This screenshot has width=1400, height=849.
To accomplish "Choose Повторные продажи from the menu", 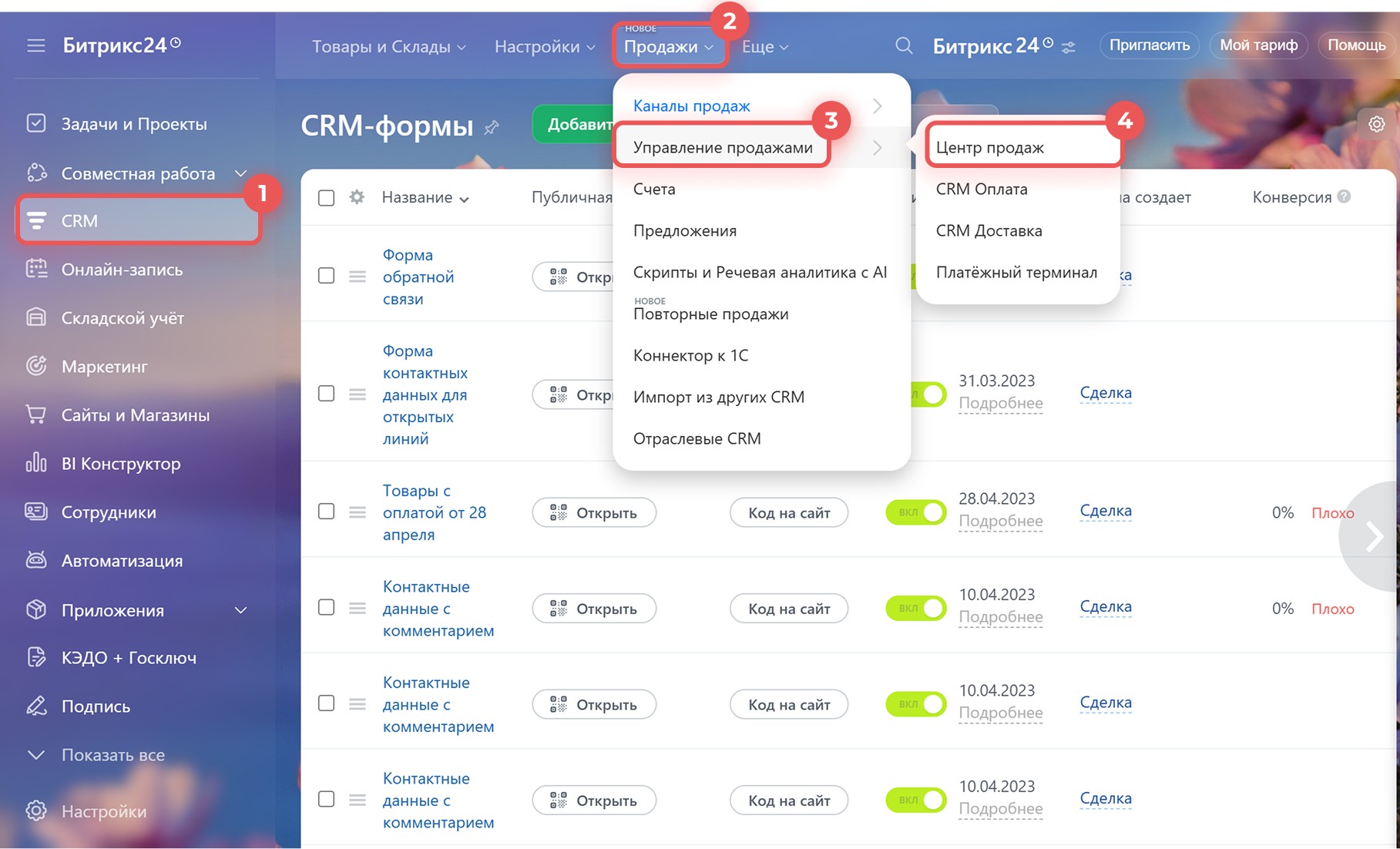I will (x=711, y=314).
